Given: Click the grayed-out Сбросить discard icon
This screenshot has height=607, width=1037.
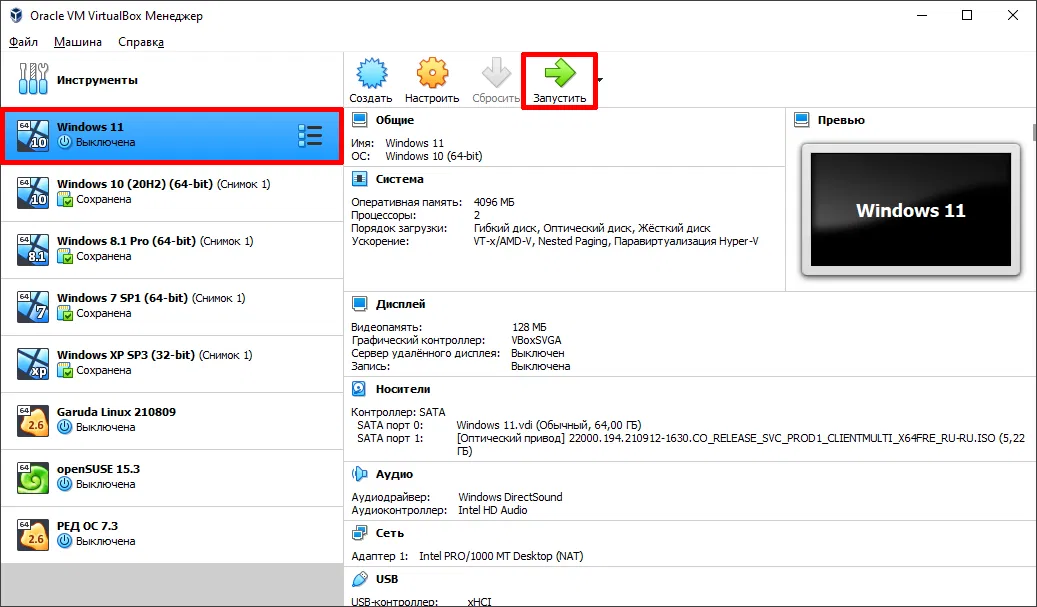Looking at the screenshot, I should pos(495,78).
